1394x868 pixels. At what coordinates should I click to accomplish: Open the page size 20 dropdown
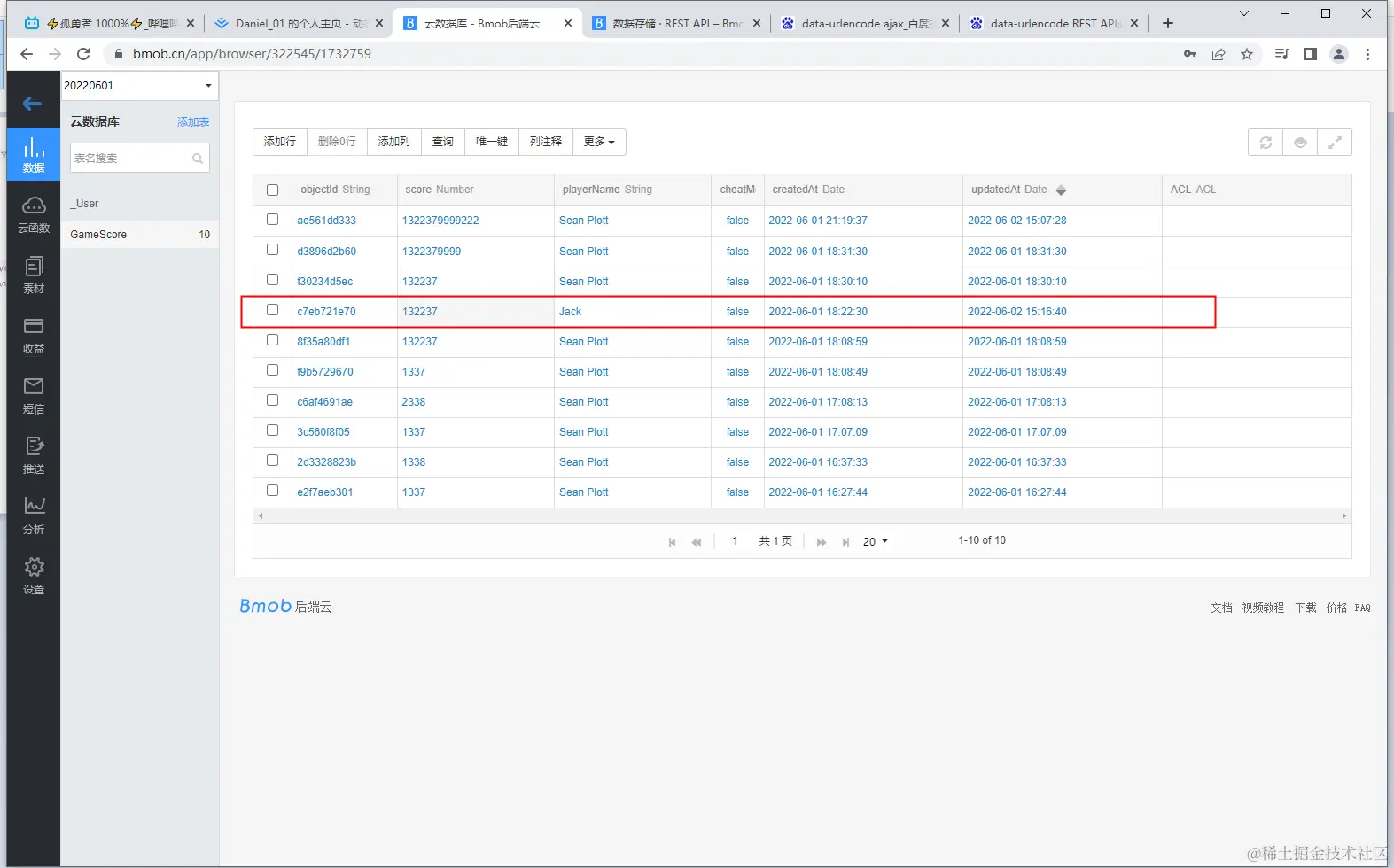coord(876,542)
